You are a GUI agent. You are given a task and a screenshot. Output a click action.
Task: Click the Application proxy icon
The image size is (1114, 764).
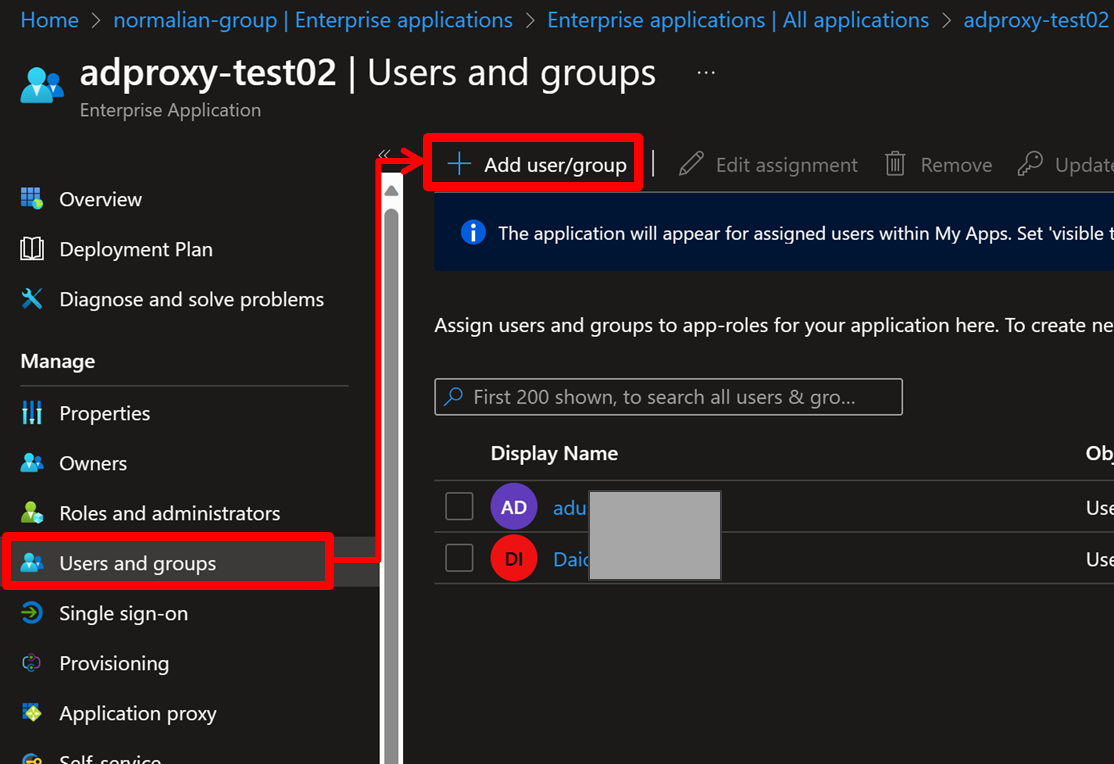31,713
